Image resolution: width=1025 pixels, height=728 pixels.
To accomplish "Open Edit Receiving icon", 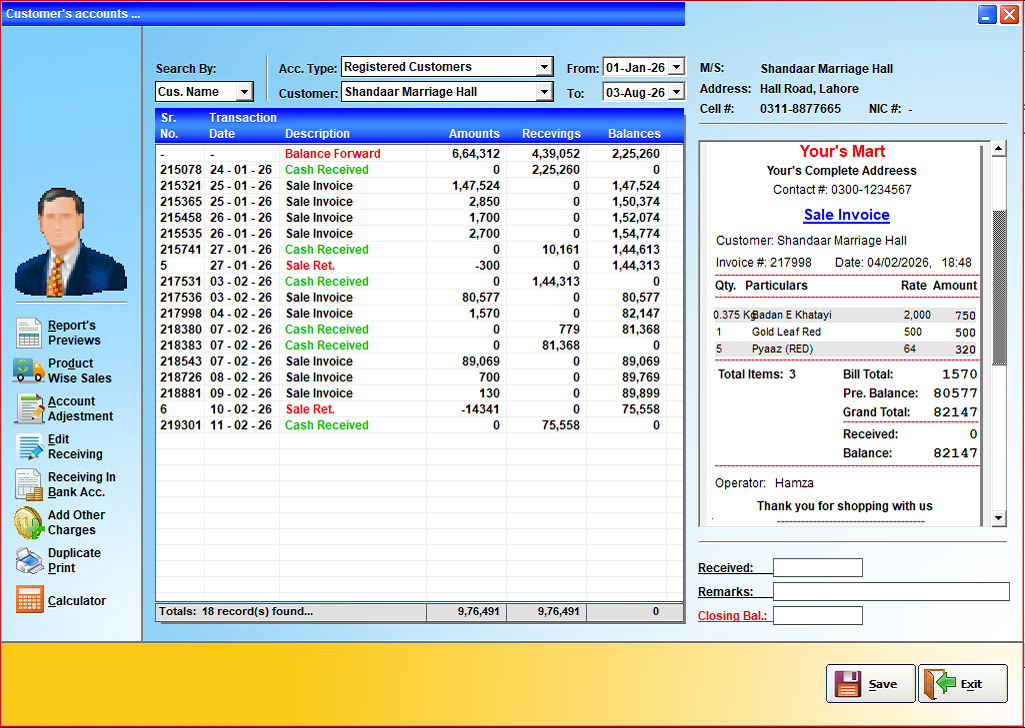I will pyautogui.click(x=29, y=446).
